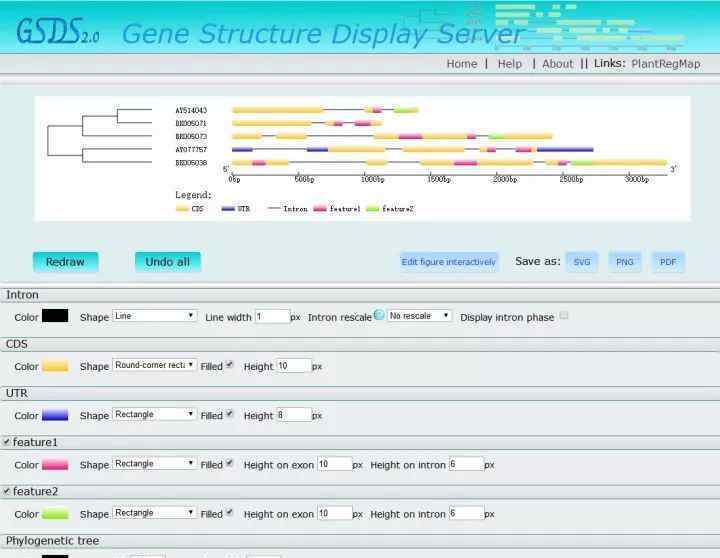Click the GSDS 2.0 logo
The height and width of the screenshot is (558, 720).
pos(58,32)
